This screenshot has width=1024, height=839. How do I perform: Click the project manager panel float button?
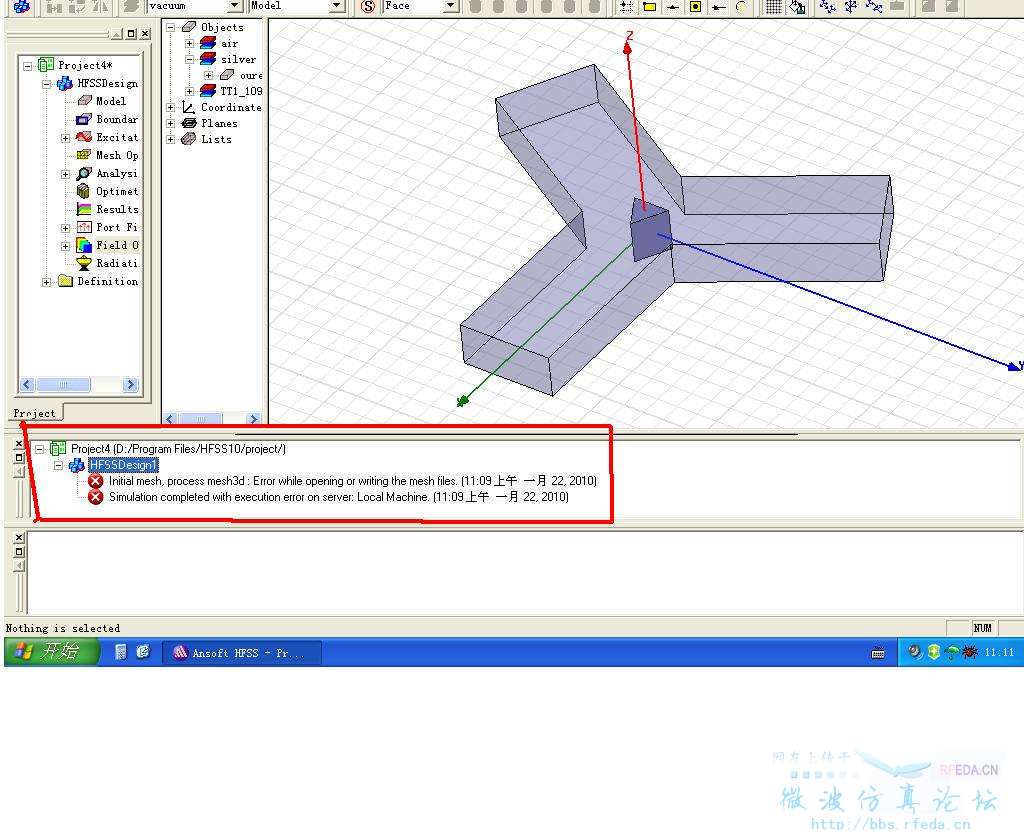[131, 34]
